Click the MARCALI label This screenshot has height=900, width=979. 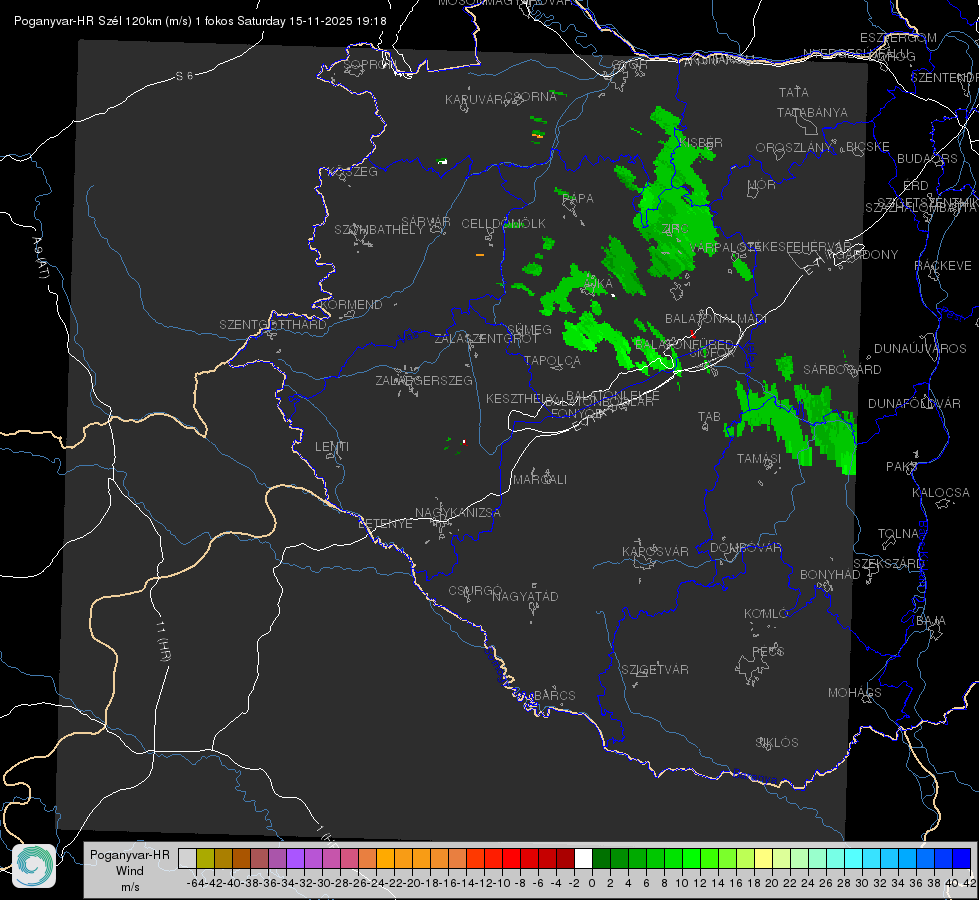point(540,480)
